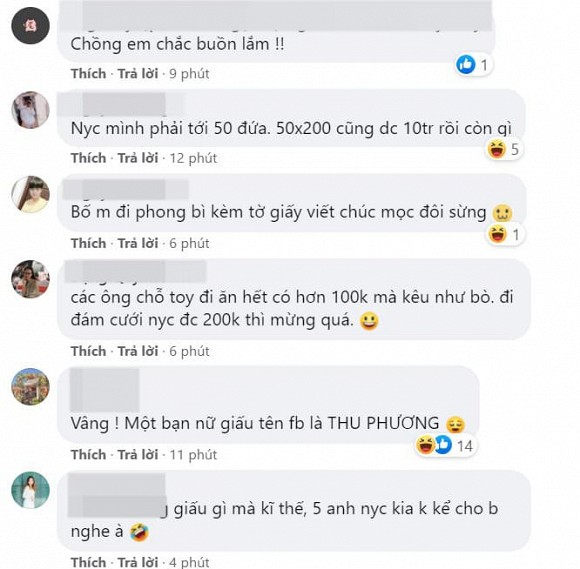Click Trả lời under the 'Nyc mình phải tới 50 đứa' comment
The image size is (580, 569).
point(138,158)
